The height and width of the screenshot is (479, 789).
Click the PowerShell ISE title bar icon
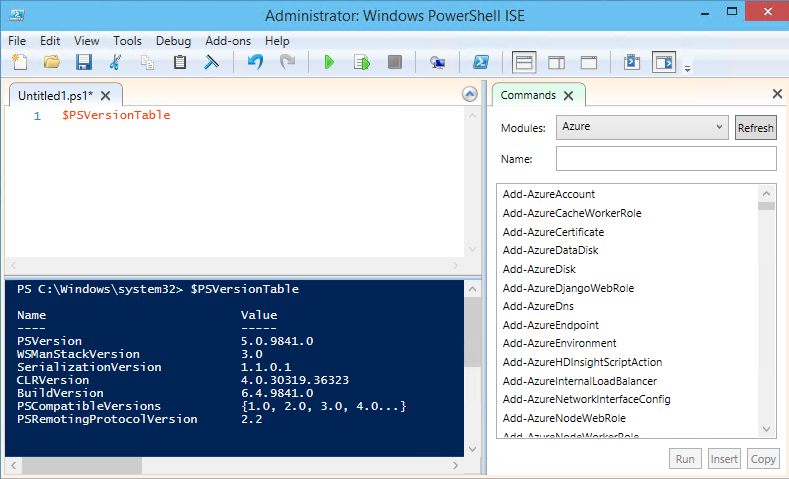(17, 15)
